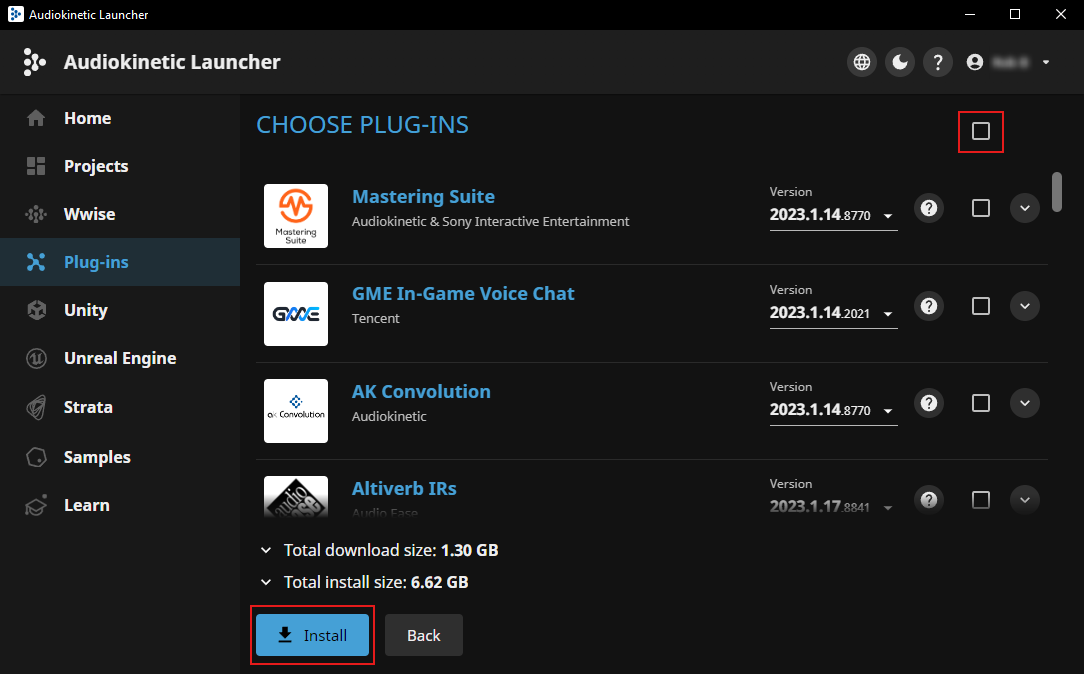This screenshot has height=674, width=1084.
Task: Open the Mastering Suite title link
Action: click(423, 196)
